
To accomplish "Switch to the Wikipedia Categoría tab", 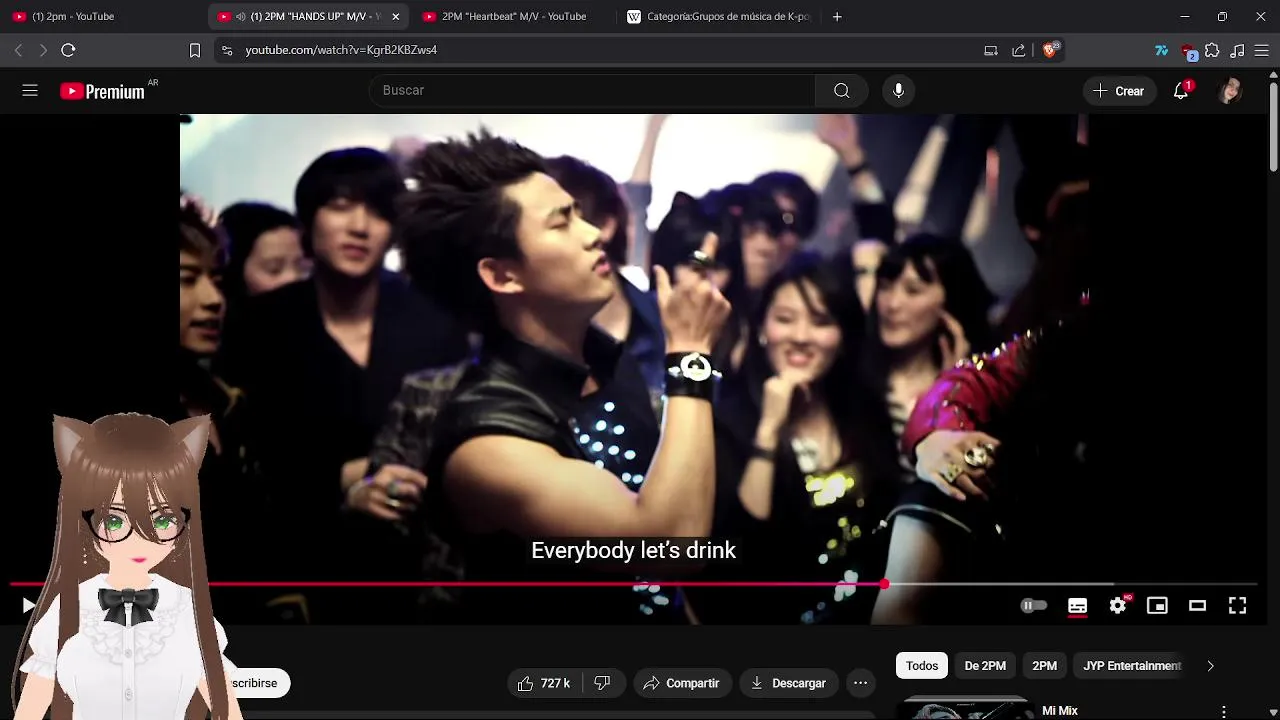I will (719, 16).
